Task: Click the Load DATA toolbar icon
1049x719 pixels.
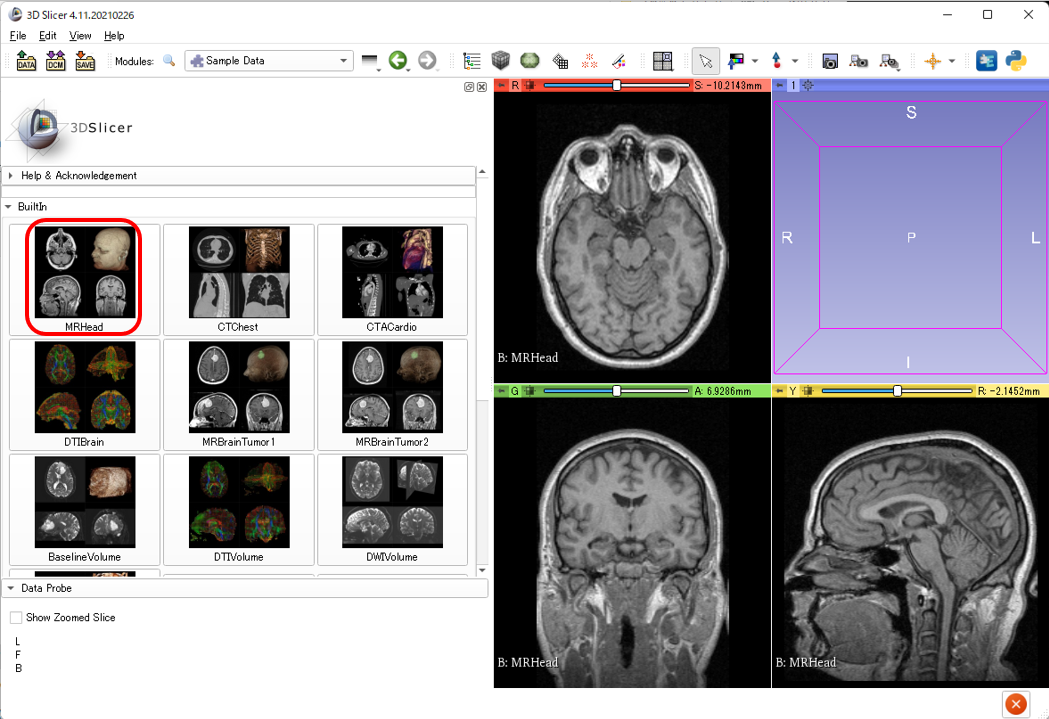Action: 26,61
